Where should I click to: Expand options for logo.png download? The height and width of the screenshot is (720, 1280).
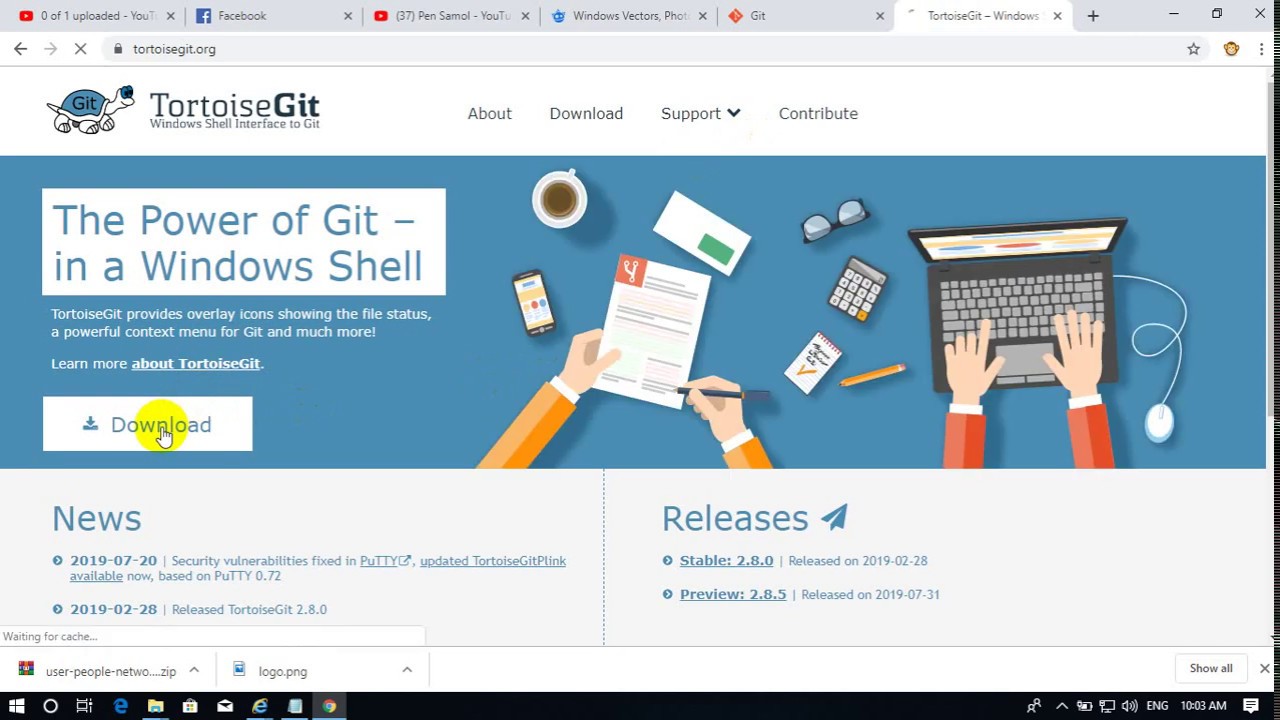407,670
